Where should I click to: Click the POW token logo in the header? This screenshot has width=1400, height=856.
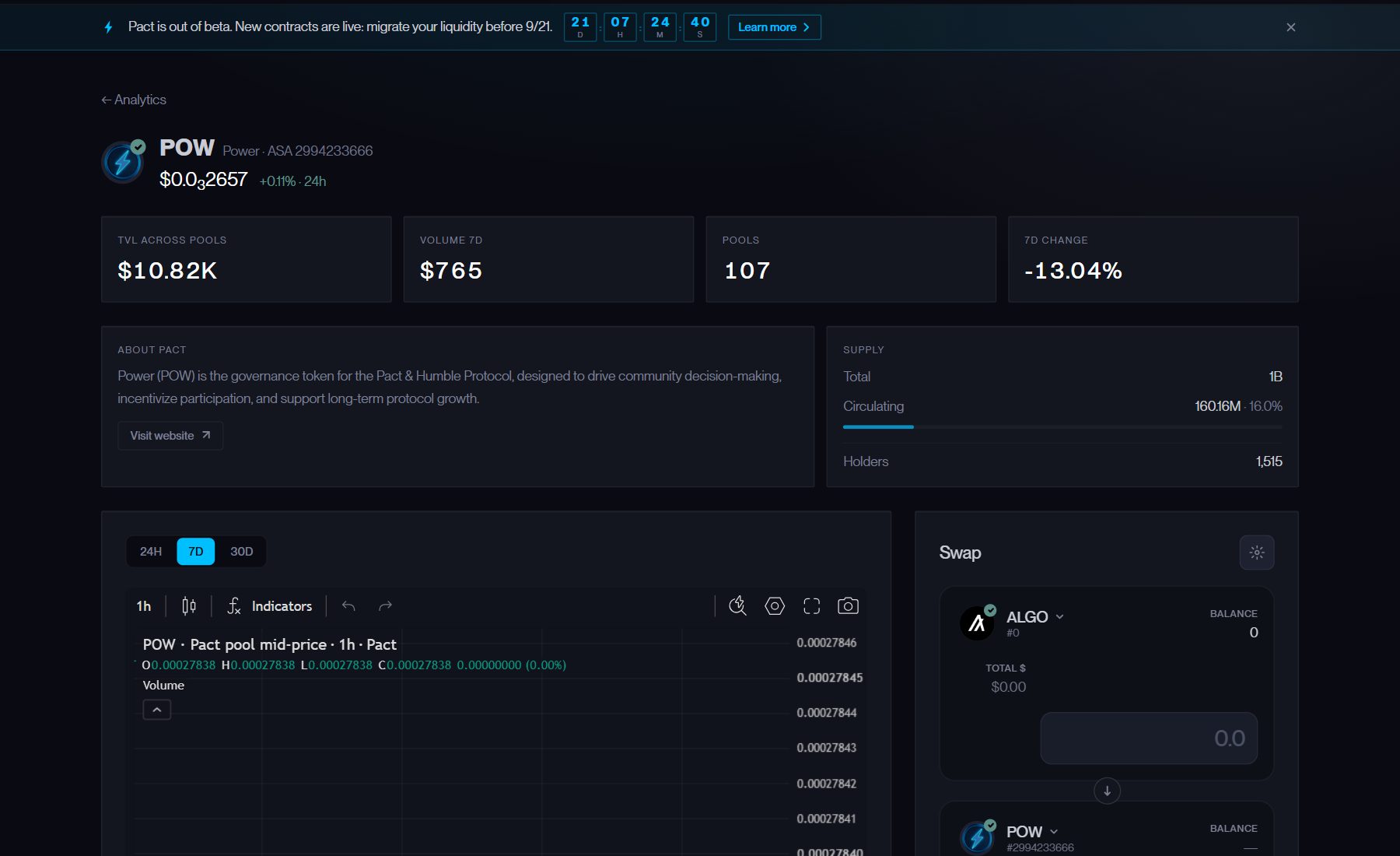[123, 162]
